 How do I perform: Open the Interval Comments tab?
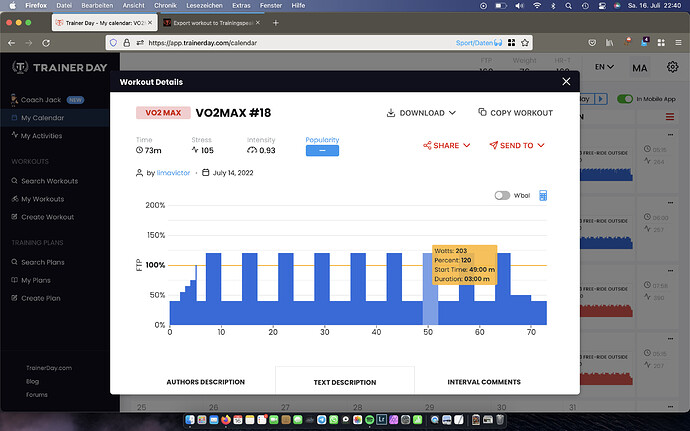pos(484,382)
